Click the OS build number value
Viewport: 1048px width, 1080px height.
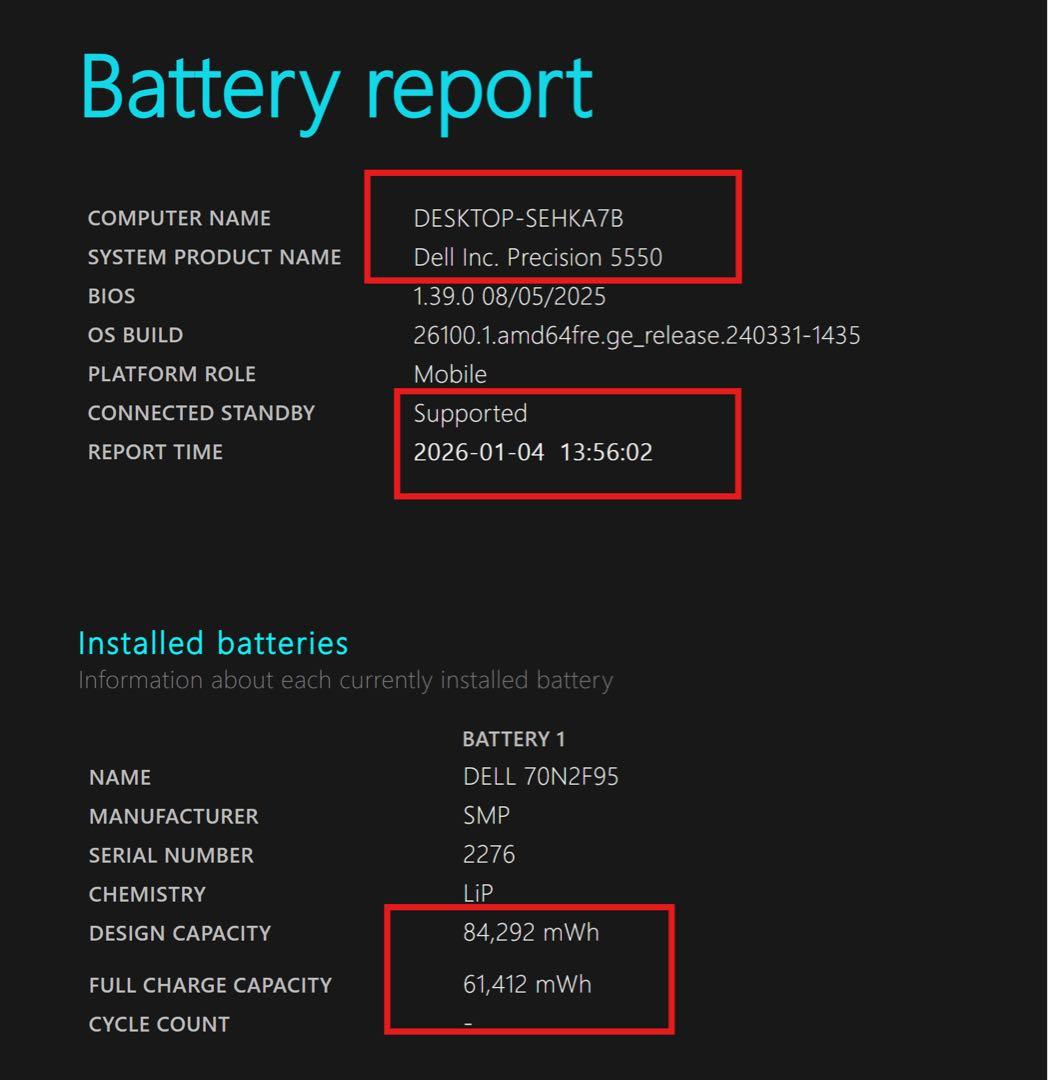(x=636, y=335)
